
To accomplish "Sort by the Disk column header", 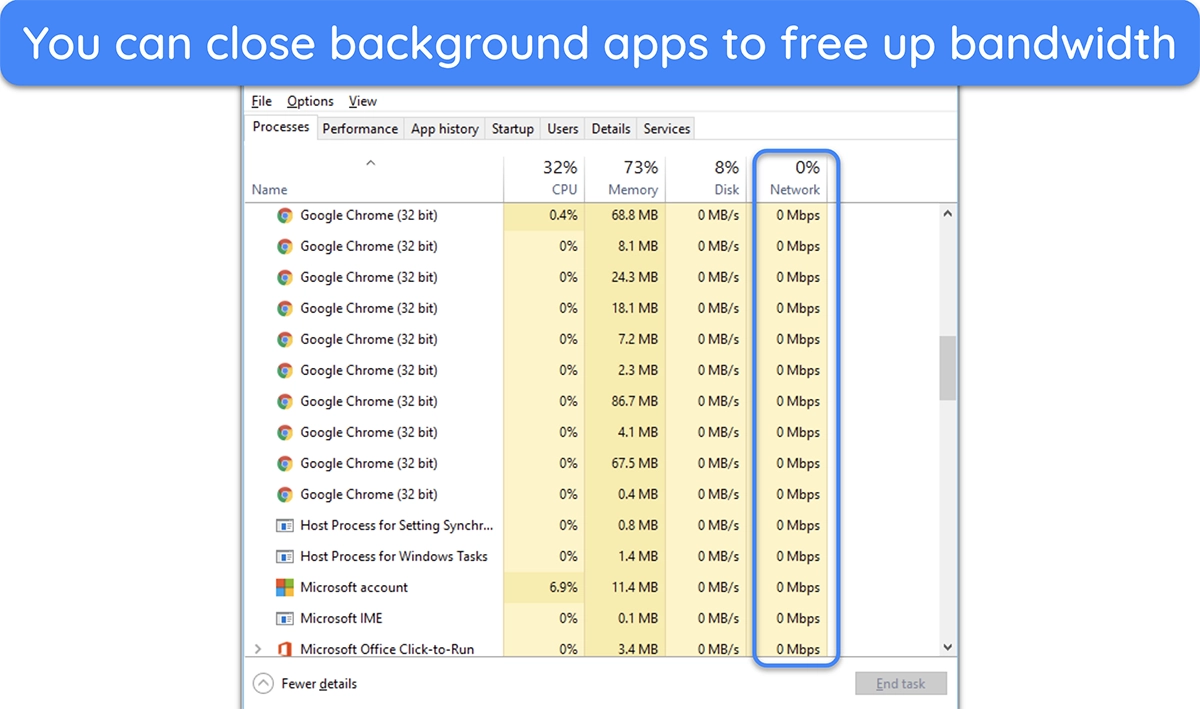I will pyautogui.click(x=705, y=178).
